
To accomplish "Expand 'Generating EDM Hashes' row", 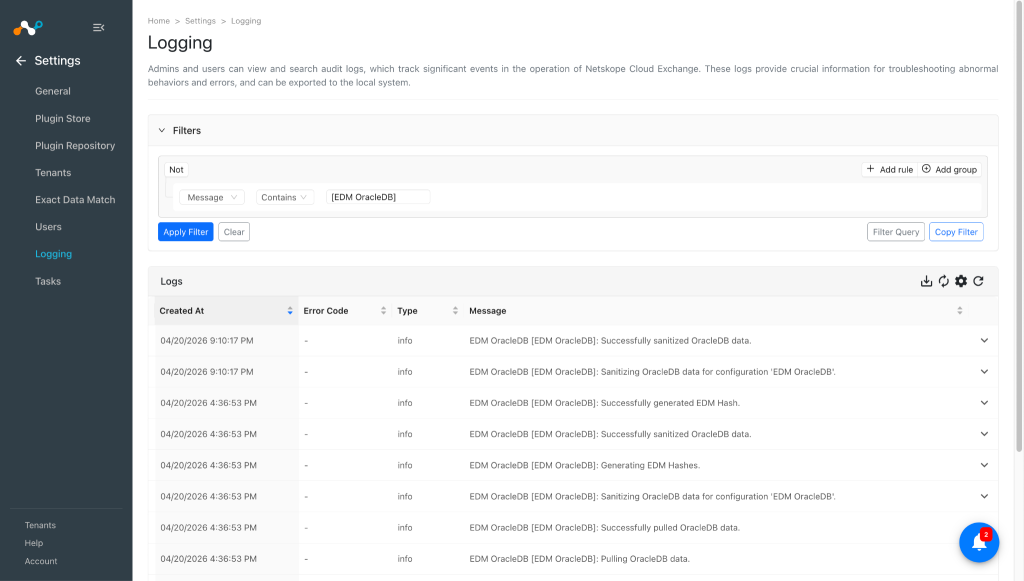I will pyautogui.click(x=984, y=465).
